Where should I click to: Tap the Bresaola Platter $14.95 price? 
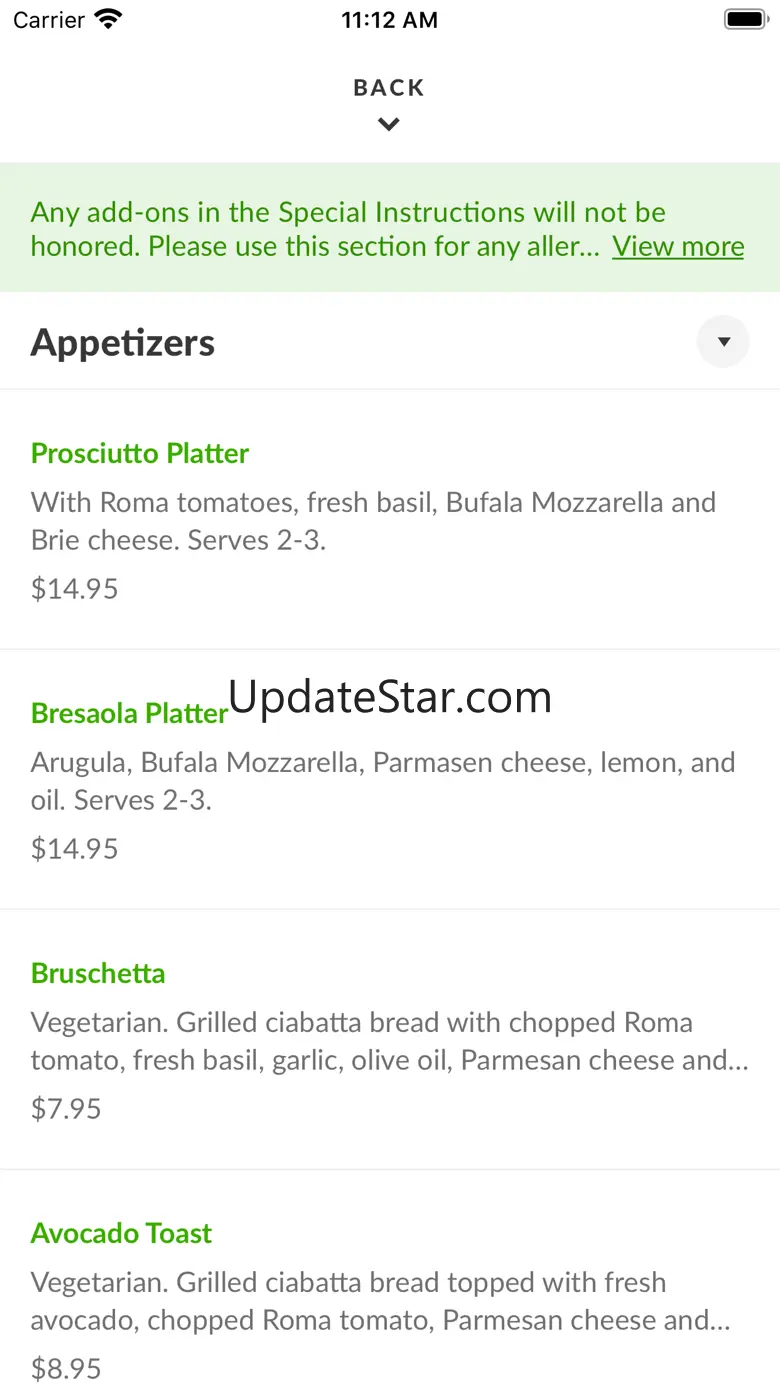(75, 848)
